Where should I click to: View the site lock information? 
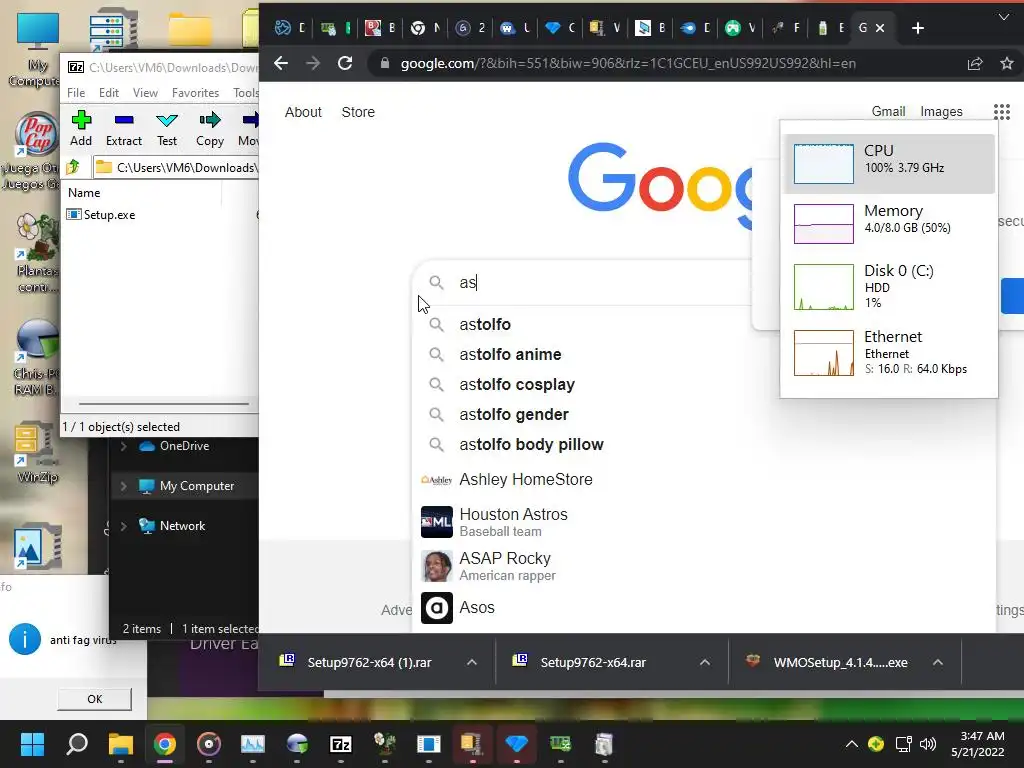tap(385, 63)
